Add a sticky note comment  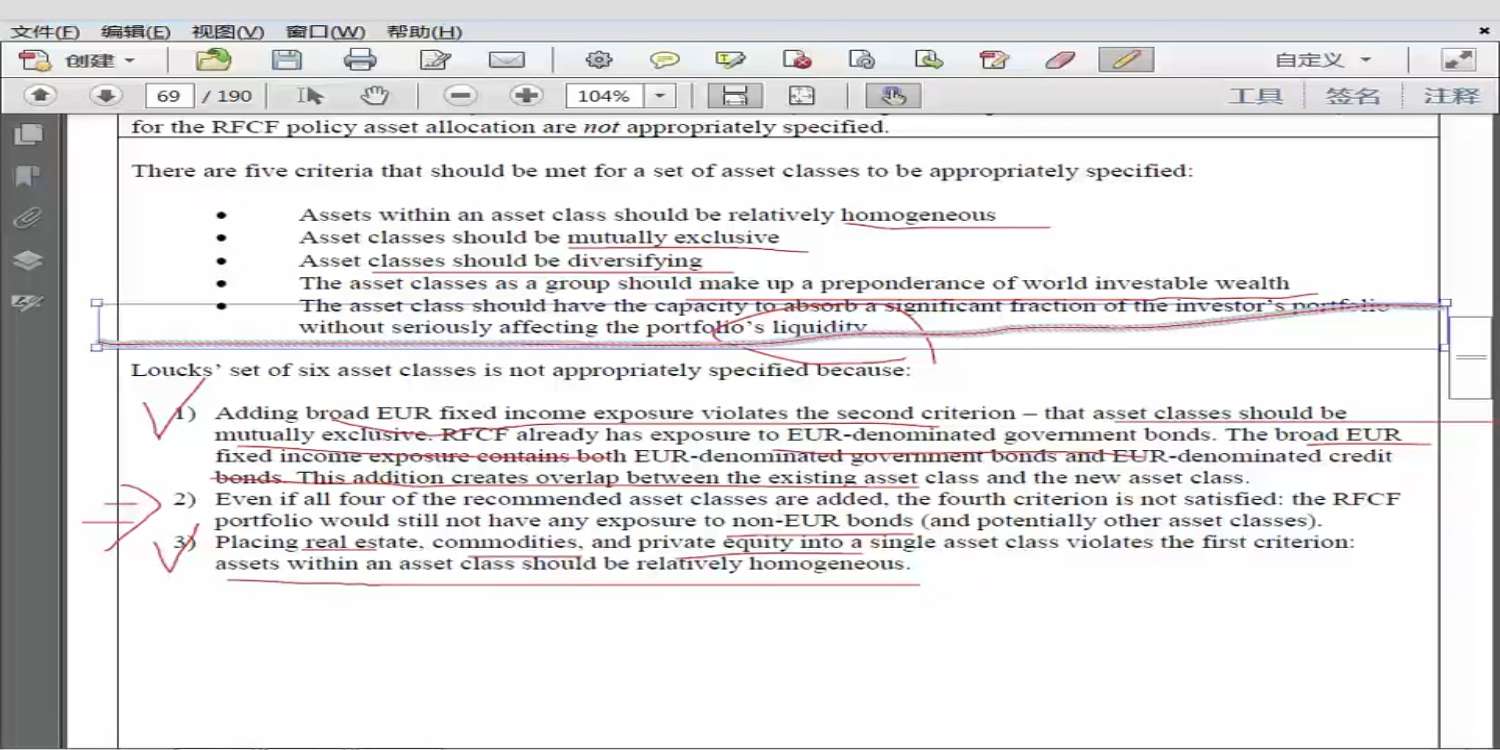tap(665, 60)
